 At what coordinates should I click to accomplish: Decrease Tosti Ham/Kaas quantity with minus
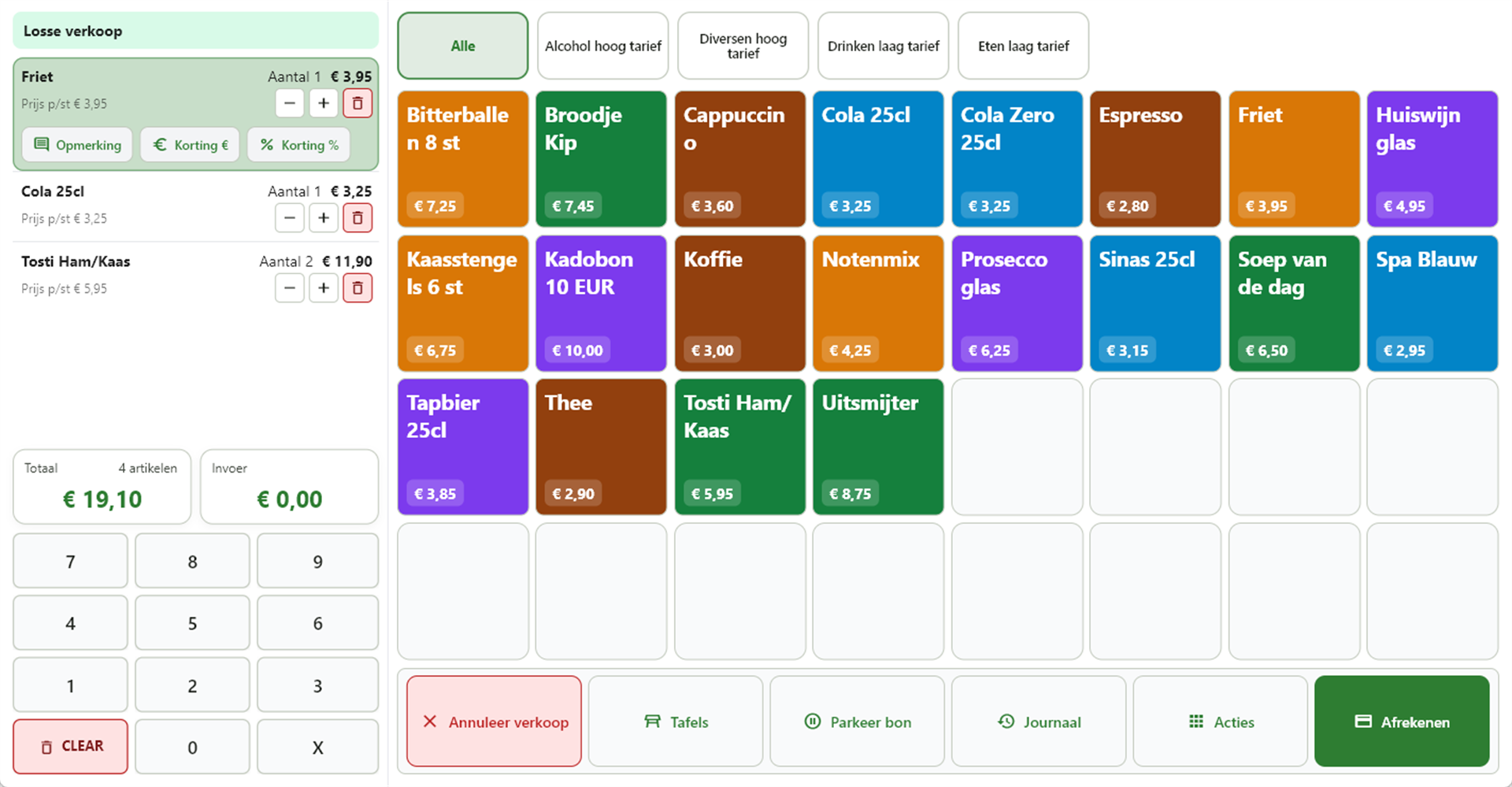point(290,288)
